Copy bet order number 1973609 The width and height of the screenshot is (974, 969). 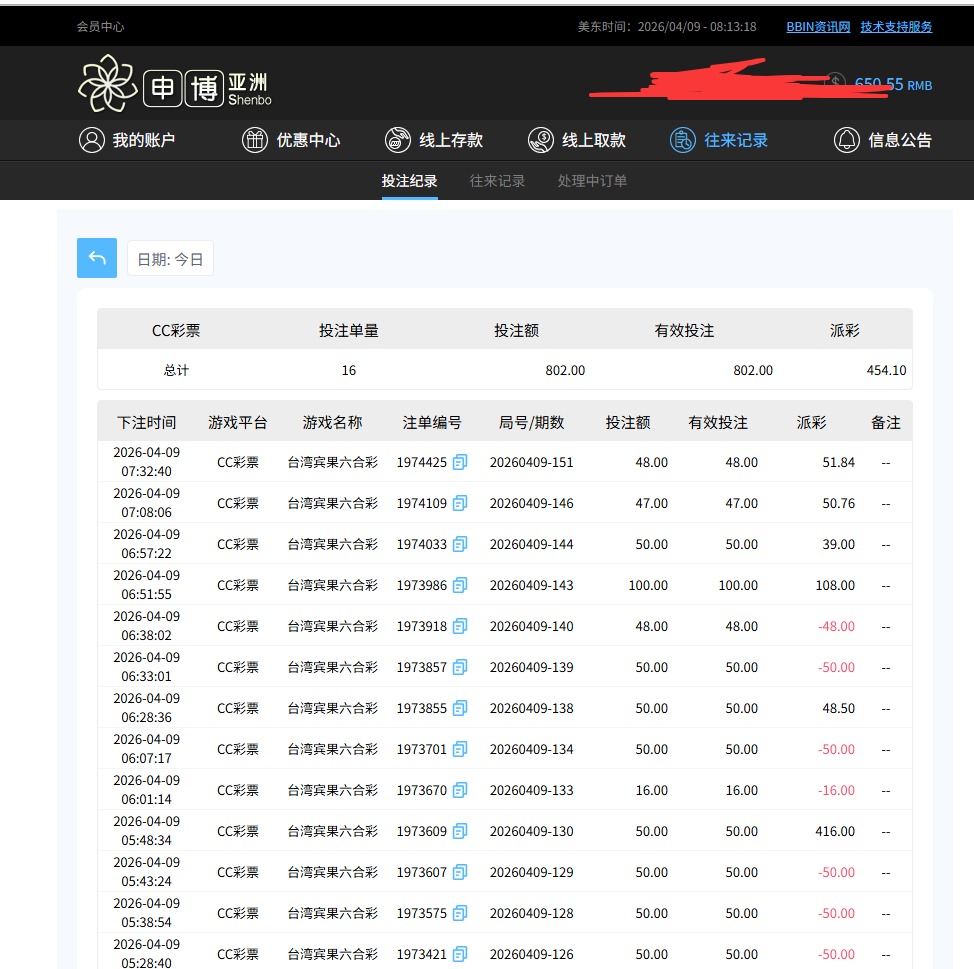coord(460,831)
